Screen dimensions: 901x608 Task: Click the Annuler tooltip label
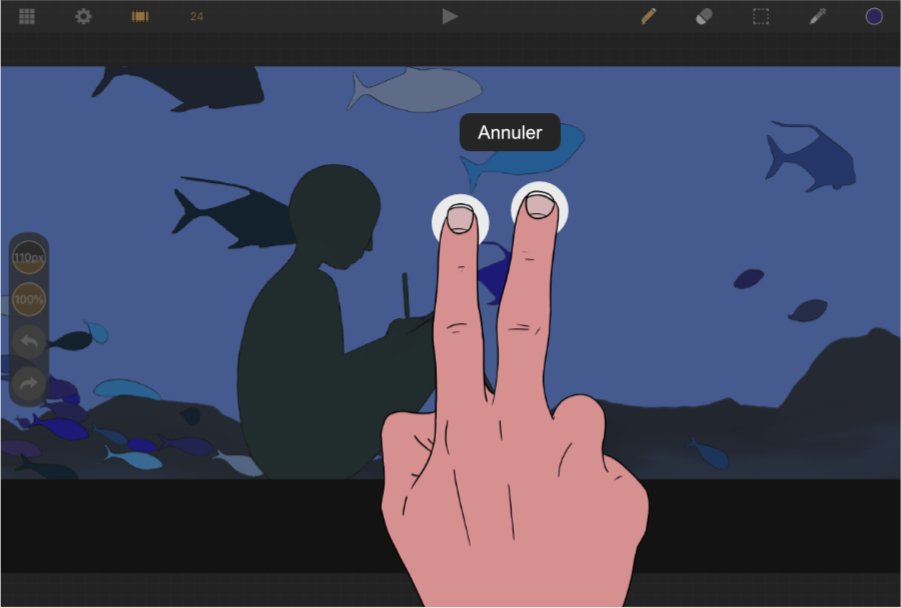click(x=510, y=133)
